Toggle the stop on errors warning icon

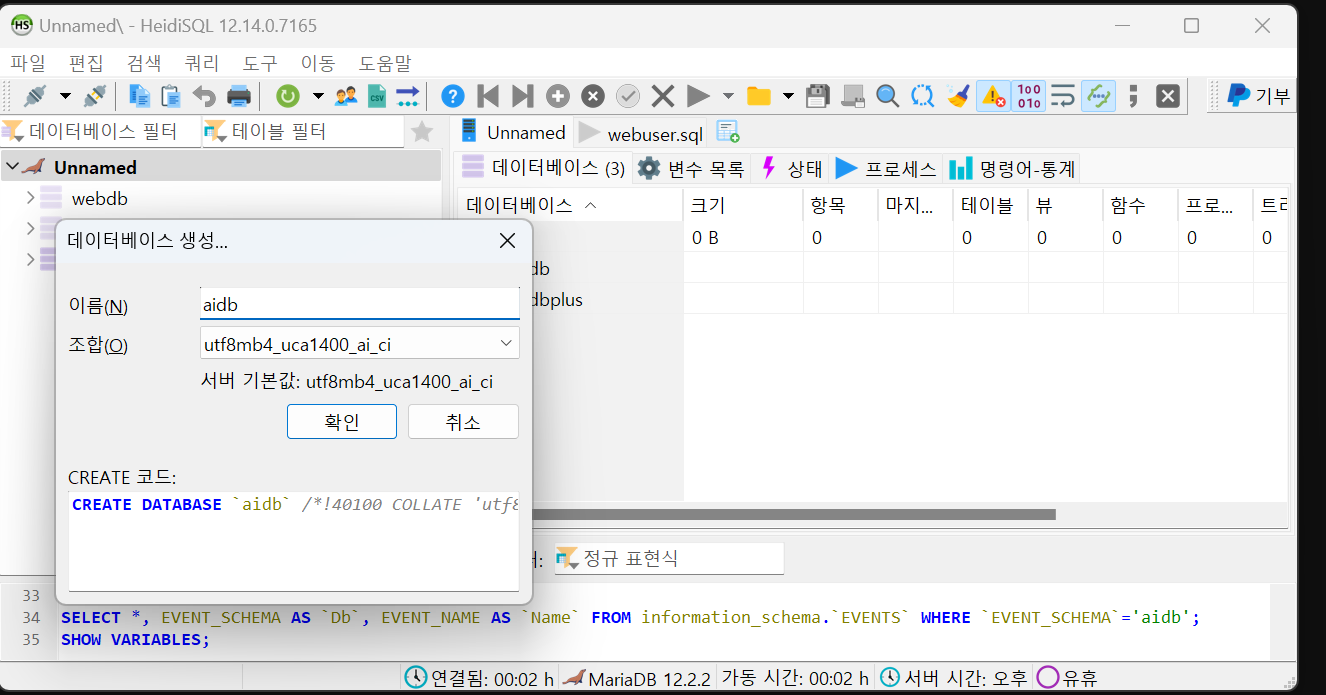pos(993,96)
